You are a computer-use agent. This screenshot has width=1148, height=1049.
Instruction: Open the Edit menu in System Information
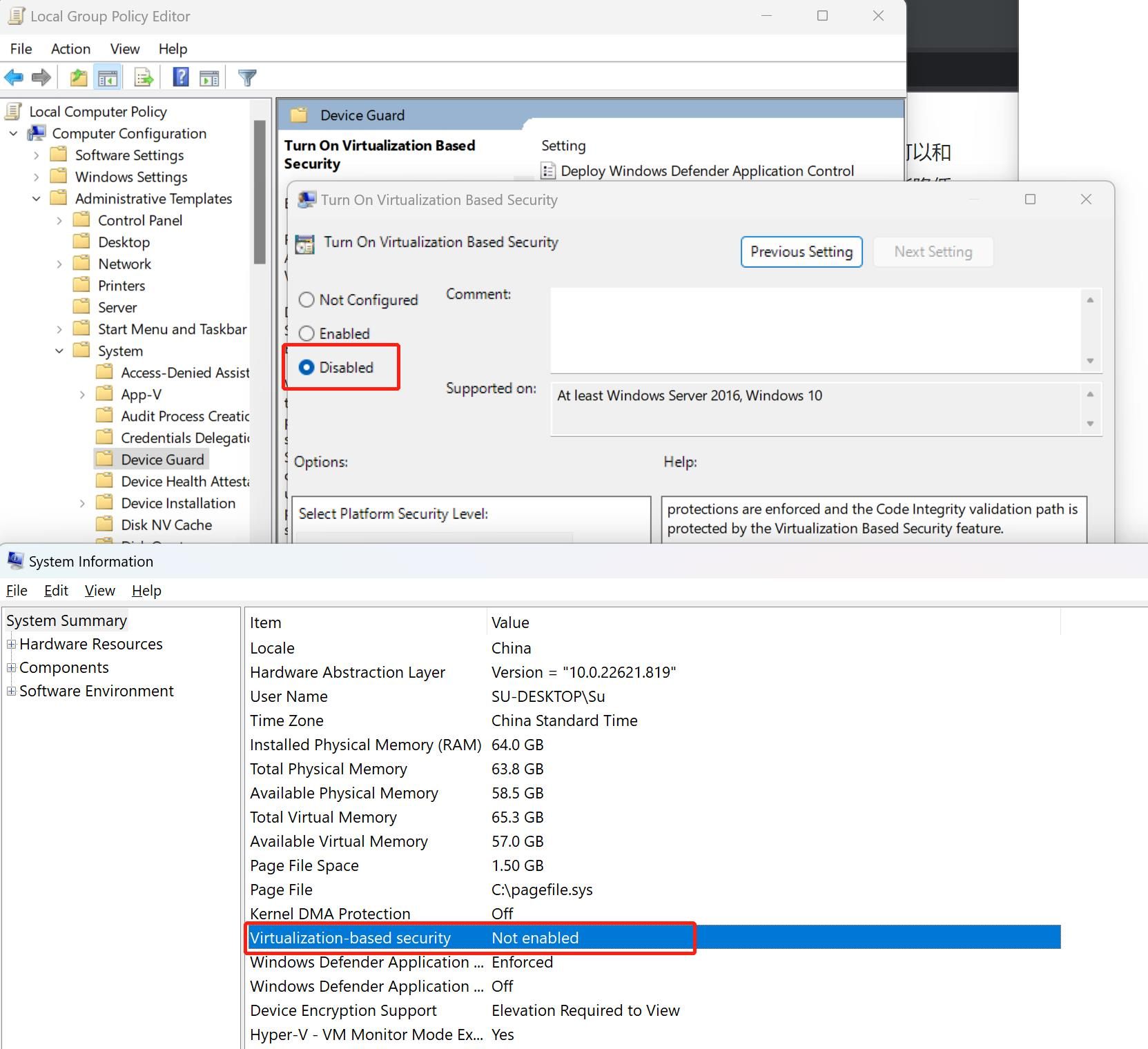pyautogui.click(x=56, y=591)
